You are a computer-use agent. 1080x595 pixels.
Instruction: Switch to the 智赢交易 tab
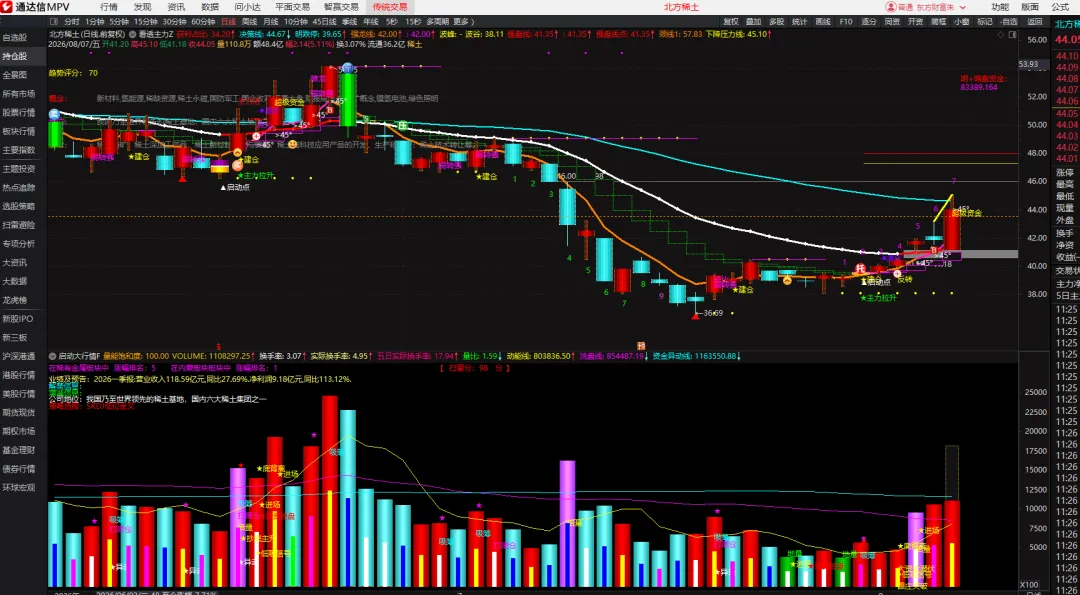[x=341, y=7]
